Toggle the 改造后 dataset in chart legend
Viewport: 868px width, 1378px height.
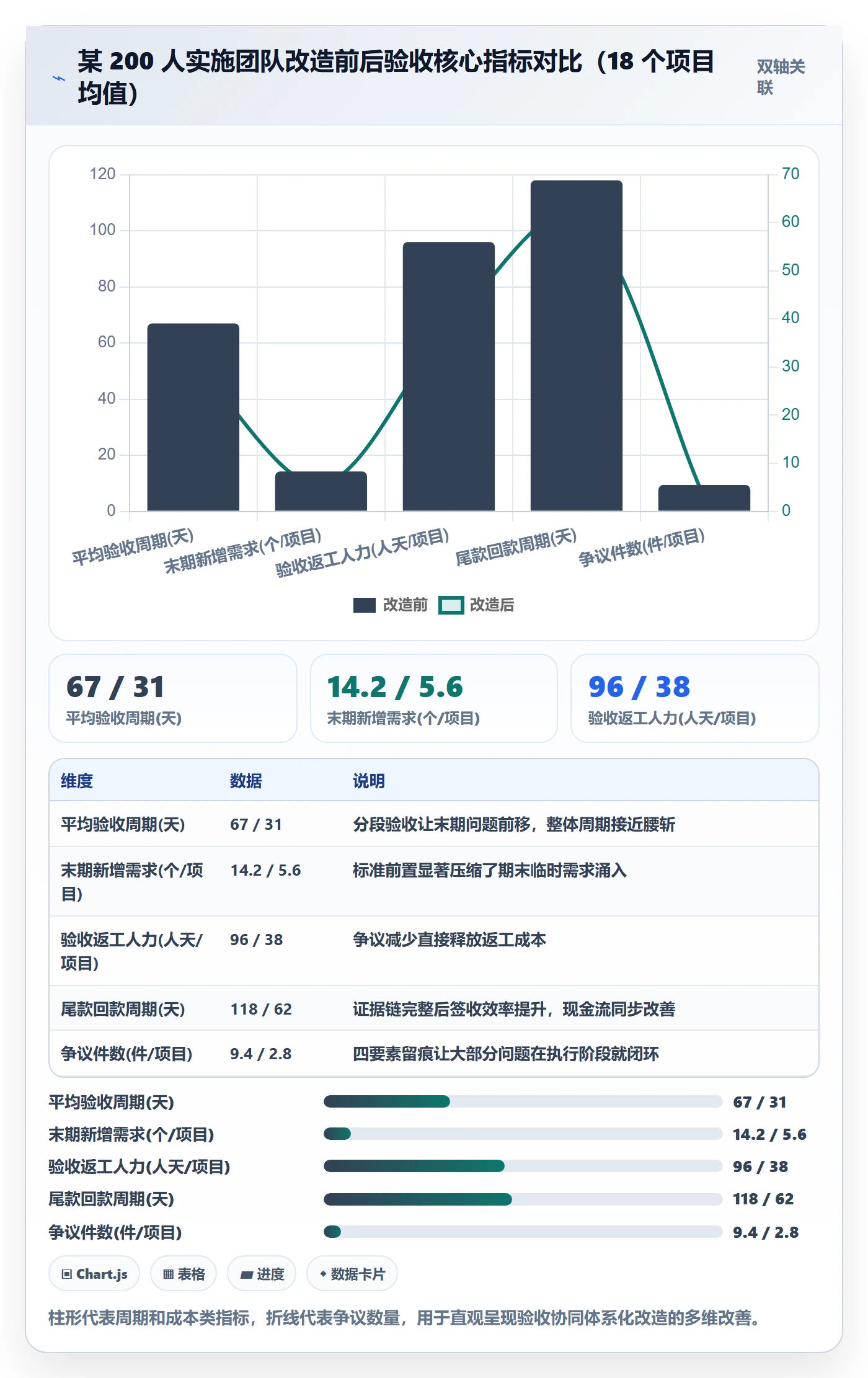pos(476,605)
